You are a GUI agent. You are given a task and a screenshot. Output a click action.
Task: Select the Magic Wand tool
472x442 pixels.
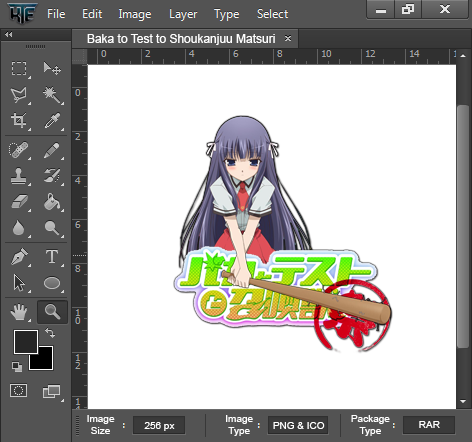coord(52,95)
